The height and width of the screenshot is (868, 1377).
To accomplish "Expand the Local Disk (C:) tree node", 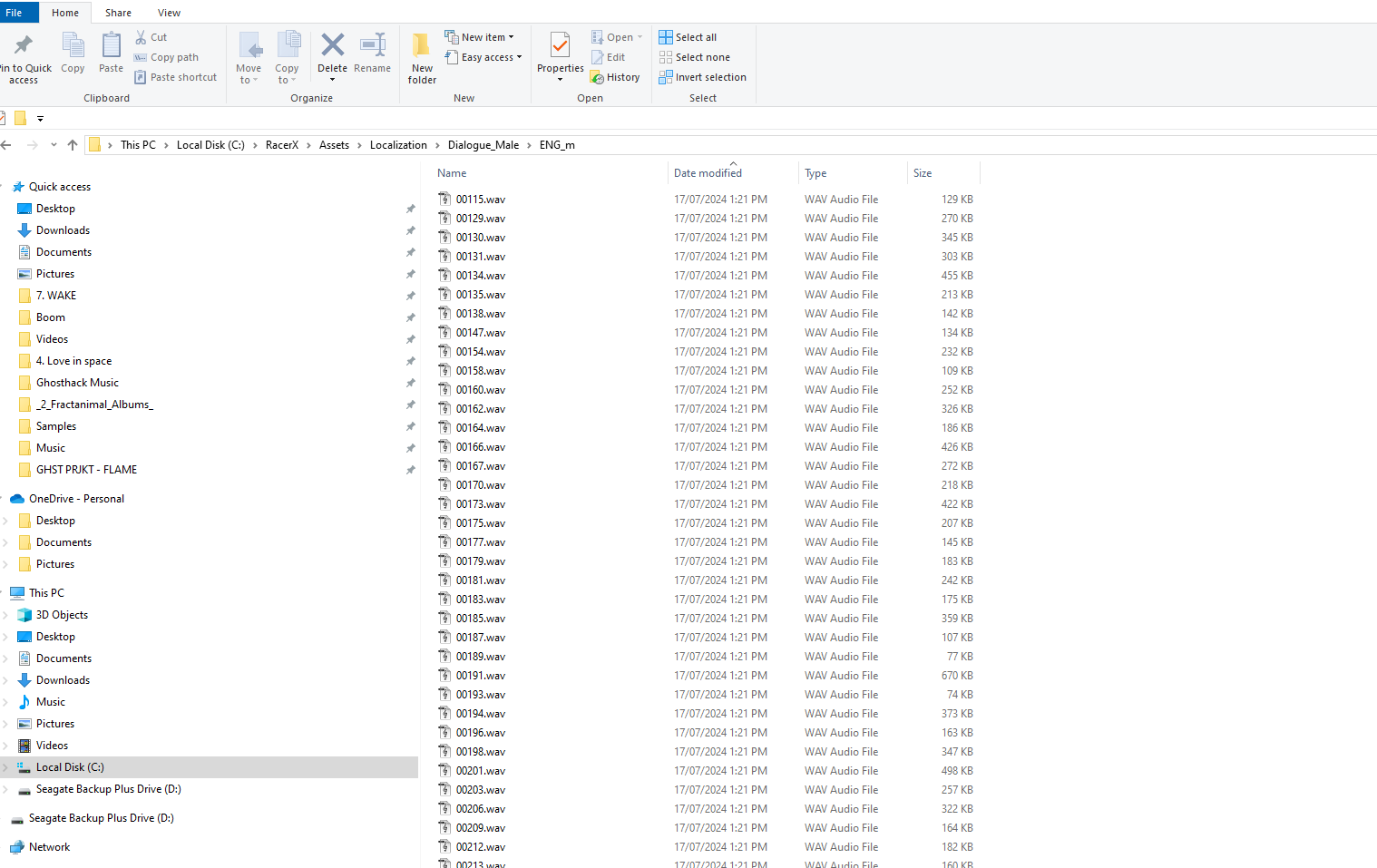I will tap(5, 767).
